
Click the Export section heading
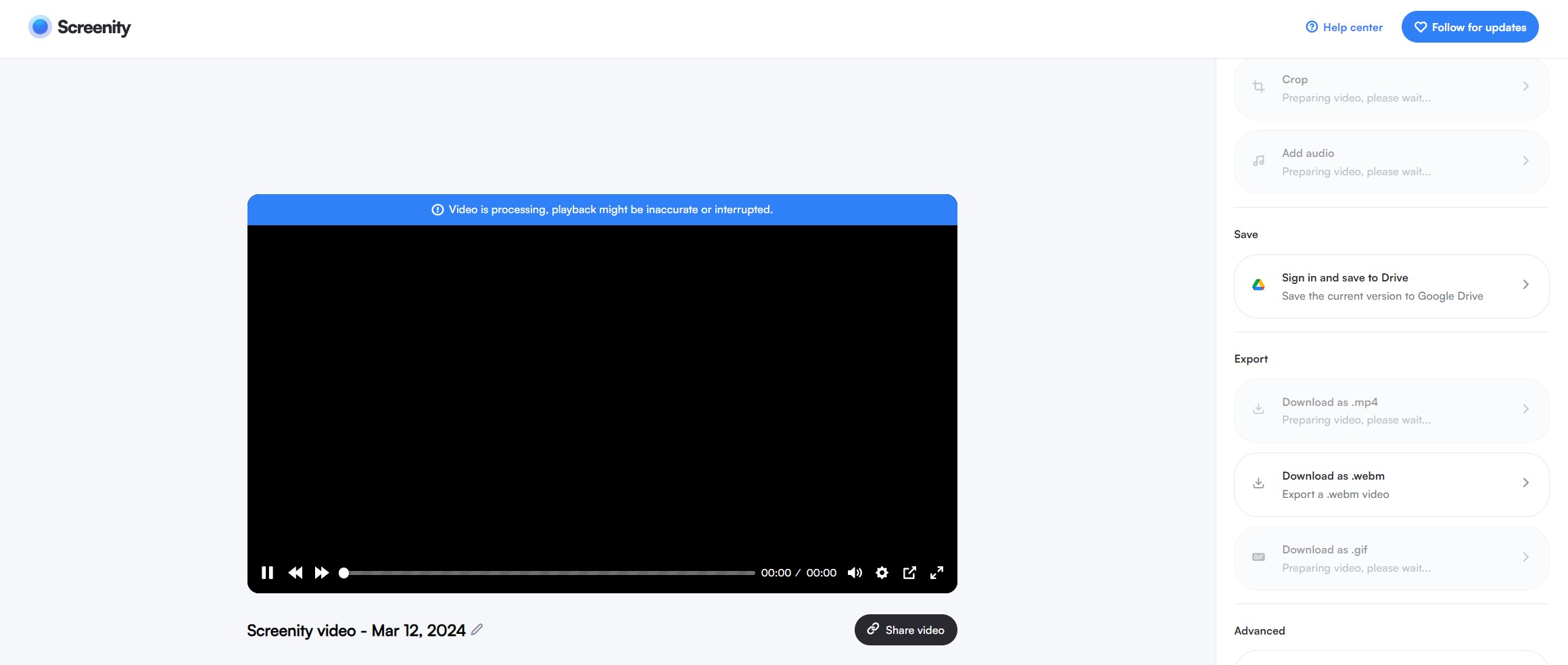pos(1251,359)
